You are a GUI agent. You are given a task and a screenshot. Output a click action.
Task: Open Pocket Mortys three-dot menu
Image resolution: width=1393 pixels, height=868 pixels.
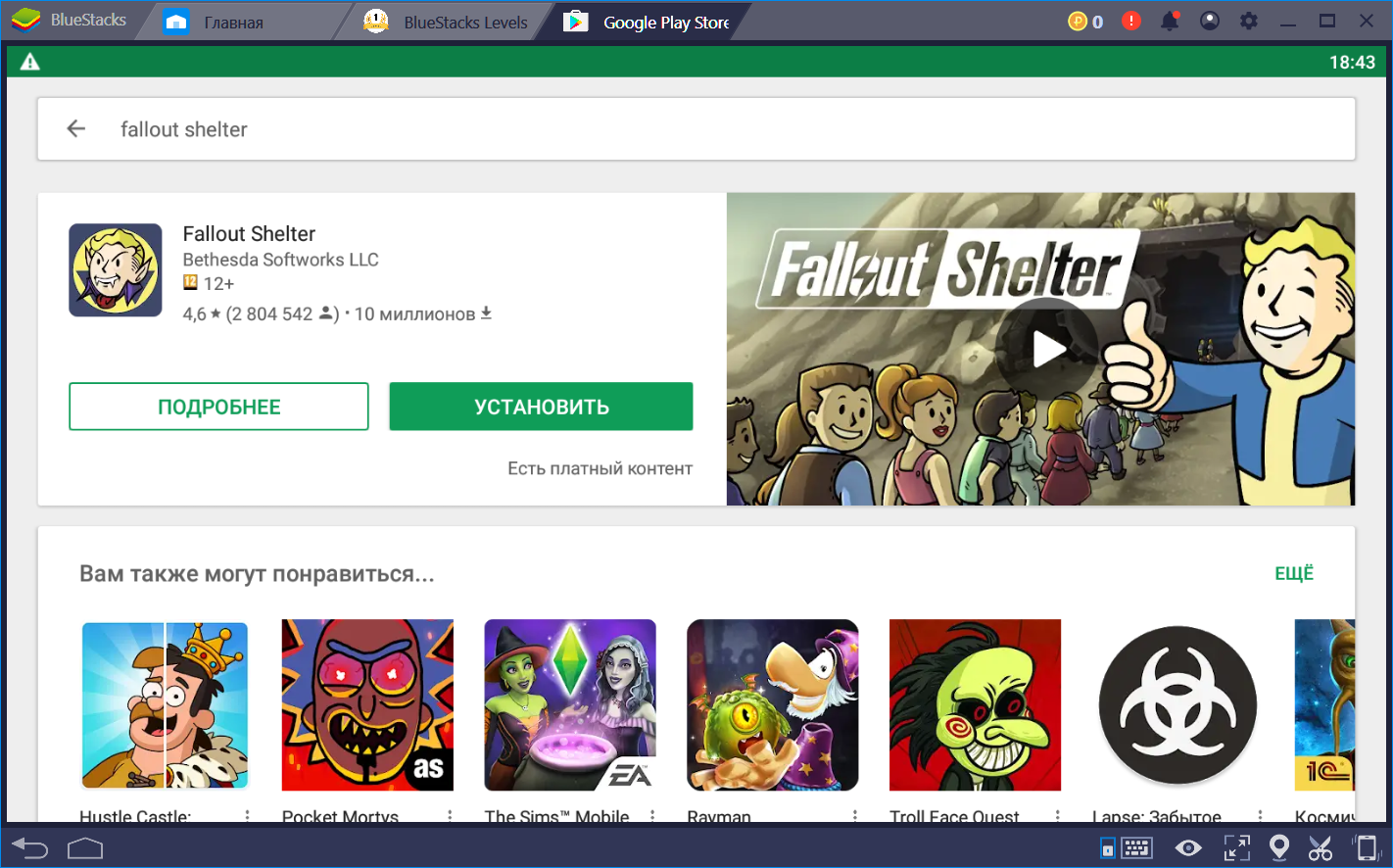coord(450,815)
